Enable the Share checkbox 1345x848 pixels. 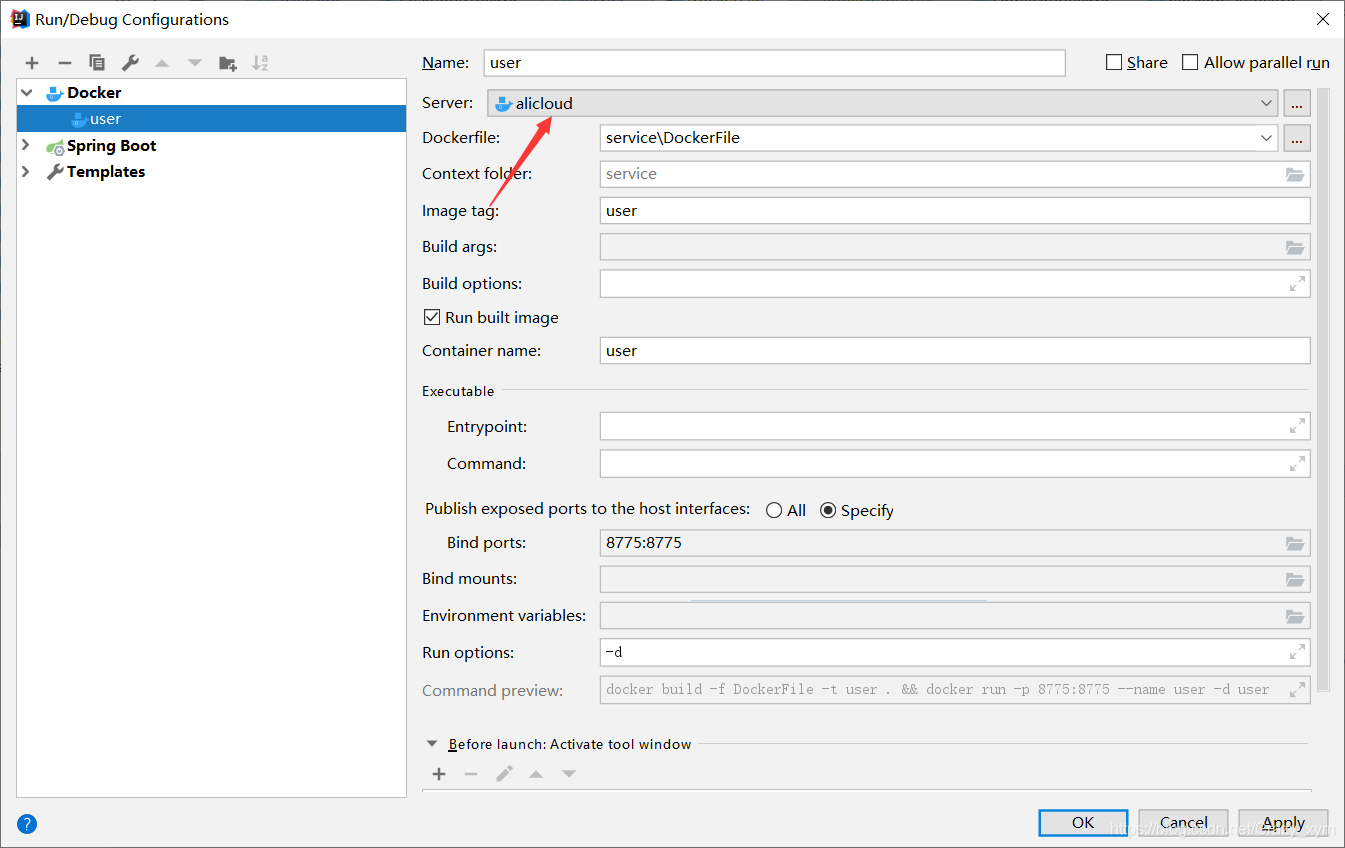[x=1114, y=62]
